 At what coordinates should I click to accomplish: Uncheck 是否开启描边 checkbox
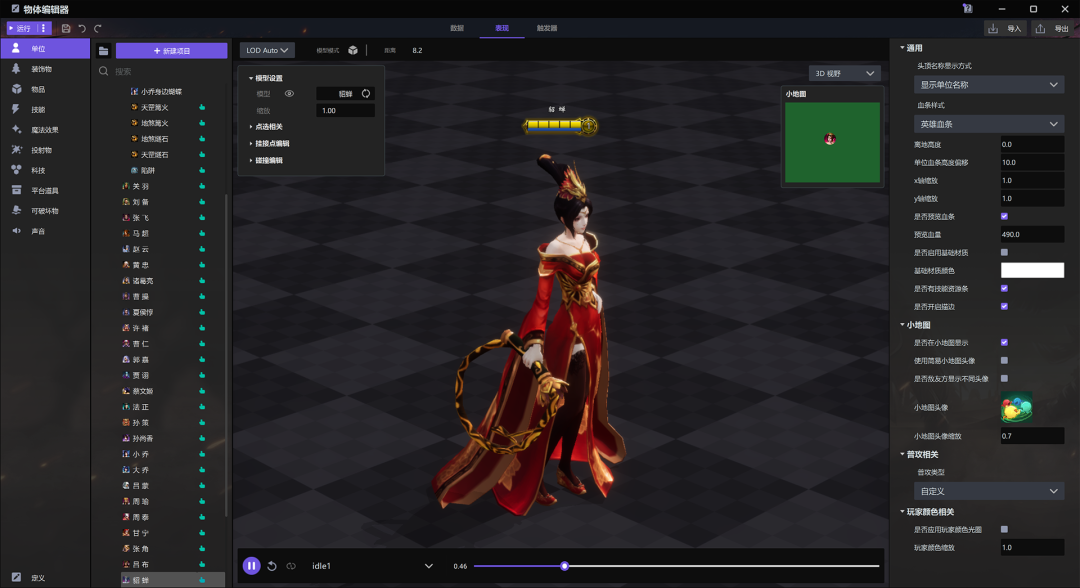[x=1004, y=306]
